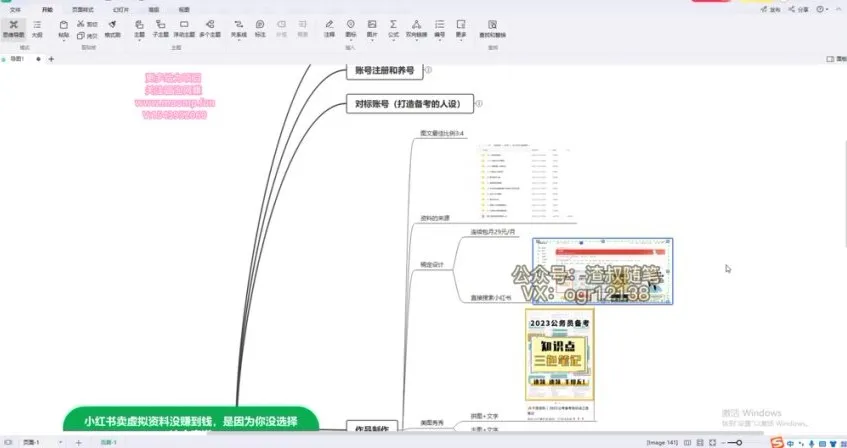Click the 发布 publish button
Viewport: 847px width, 448px height.
click(772, 8)
